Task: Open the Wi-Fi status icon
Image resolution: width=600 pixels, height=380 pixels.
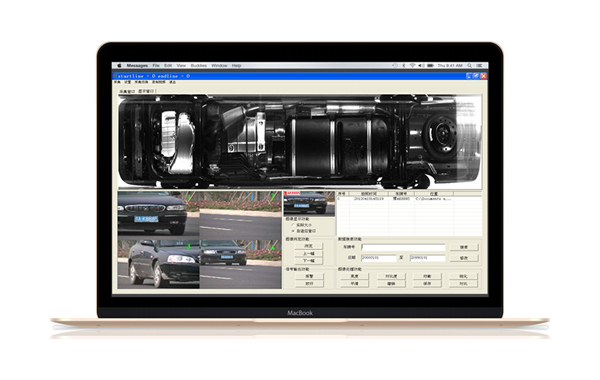Action: tap(412, 66)
